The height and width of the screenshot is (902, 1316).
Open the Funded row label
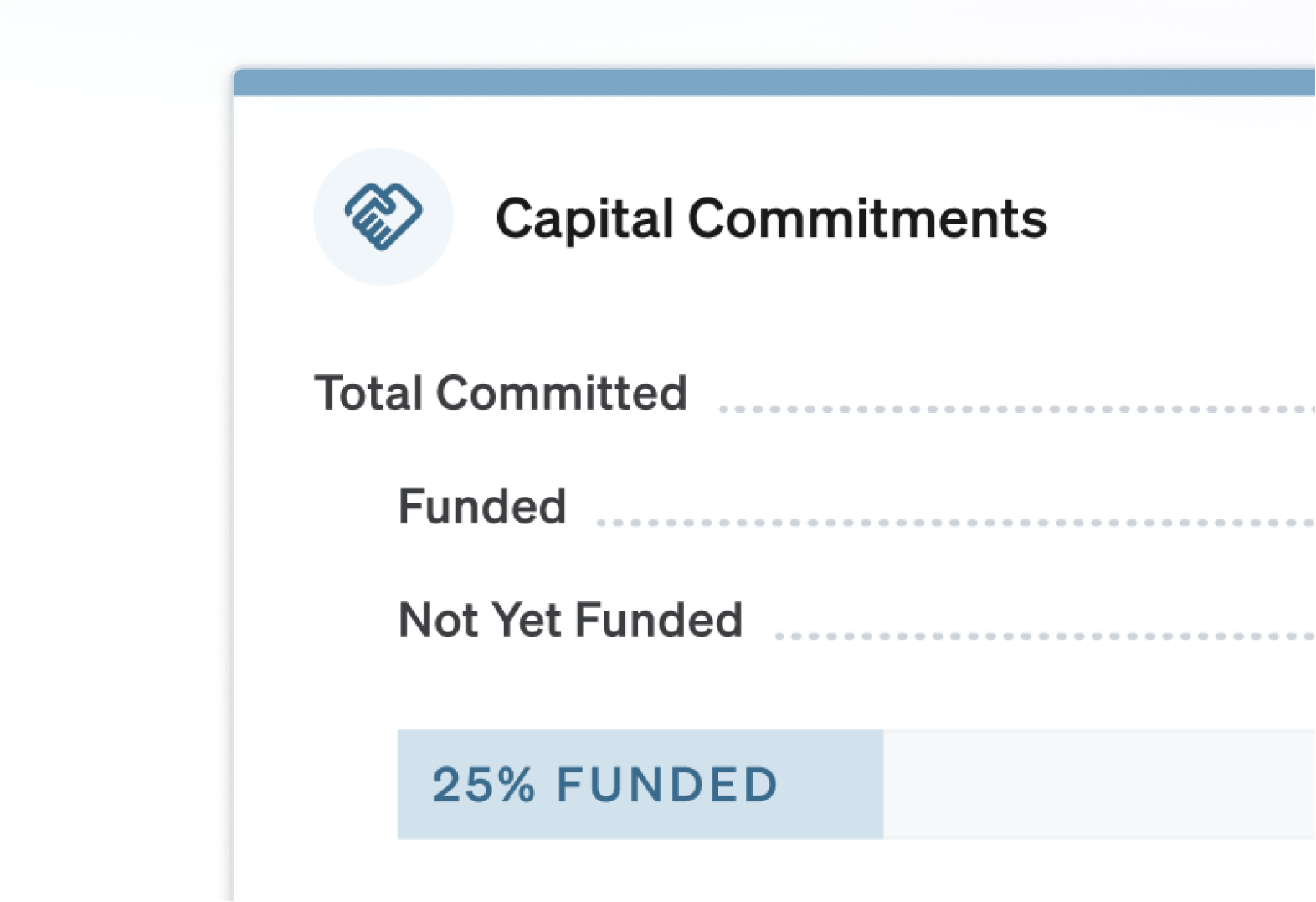click(482, 506)
